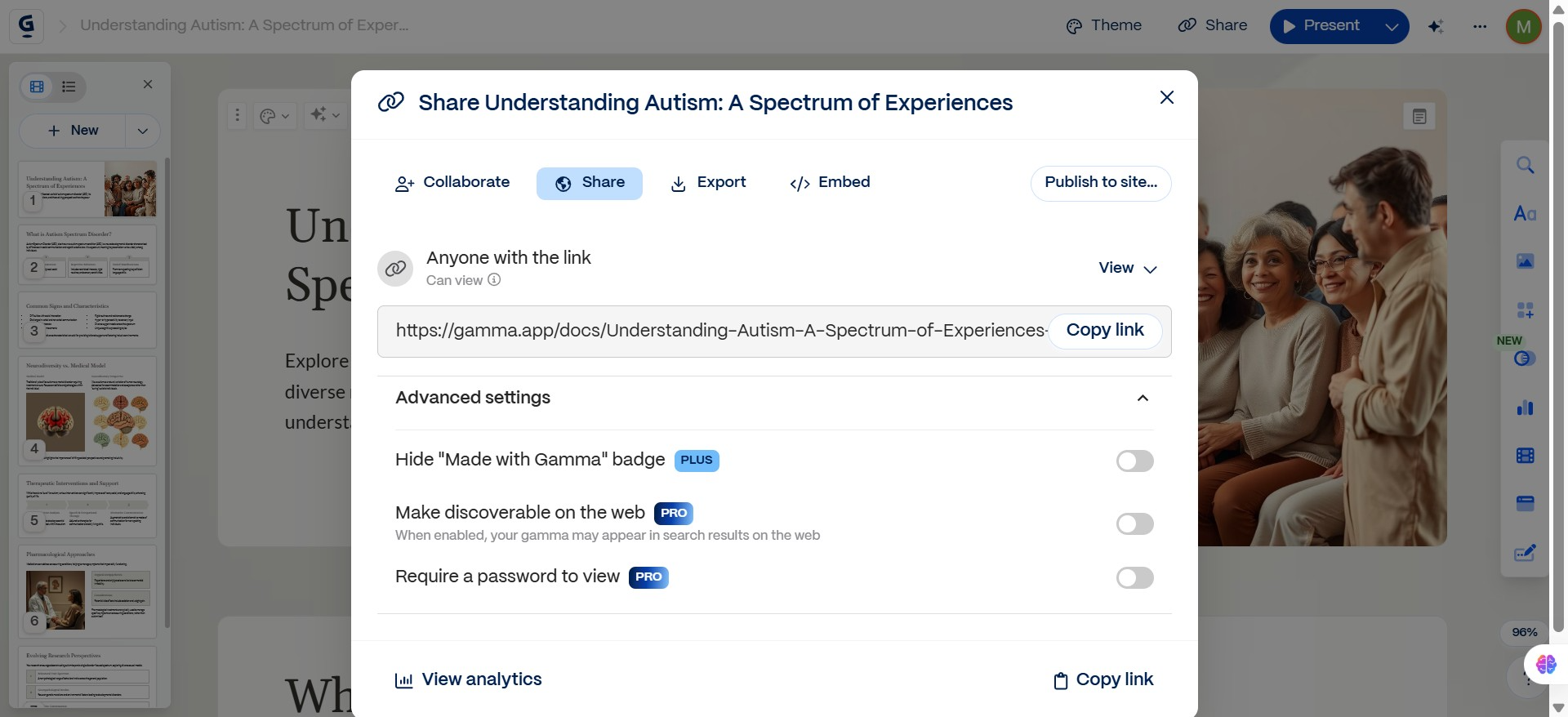
Task: Switch to outline list view icon
Action: pos(69,87)
